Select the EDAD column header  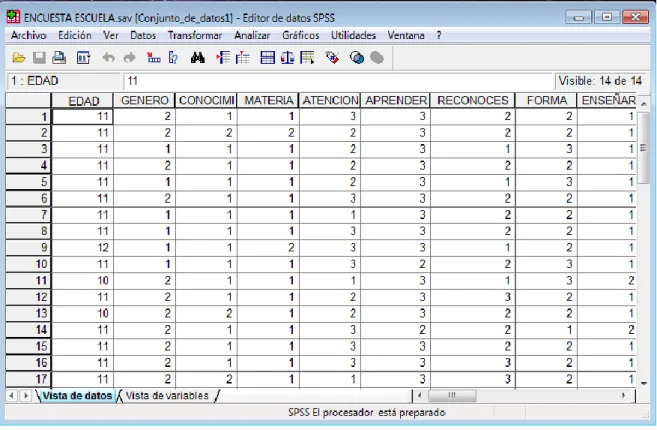[x=83, y=101]
